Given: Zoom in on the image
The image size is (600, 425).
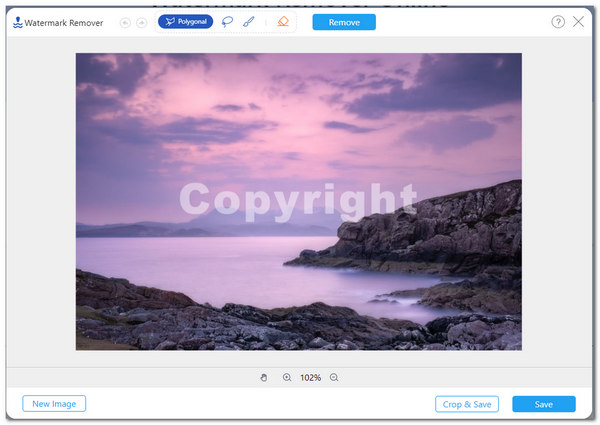Looking at the screenshot, I should coord(287,378).
